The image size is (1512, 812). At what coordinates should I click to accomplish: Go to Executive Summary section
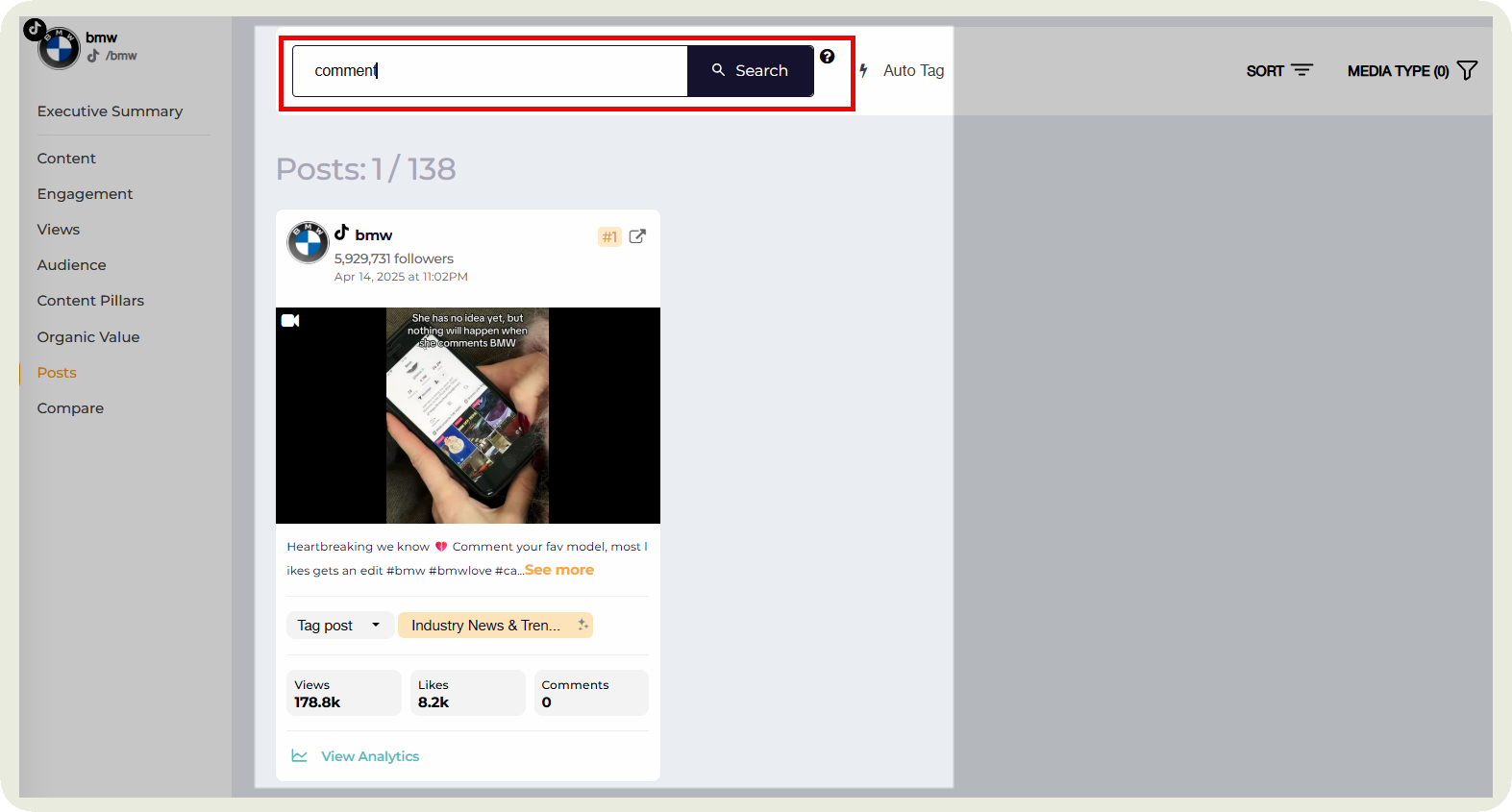[x=110, y=111]
